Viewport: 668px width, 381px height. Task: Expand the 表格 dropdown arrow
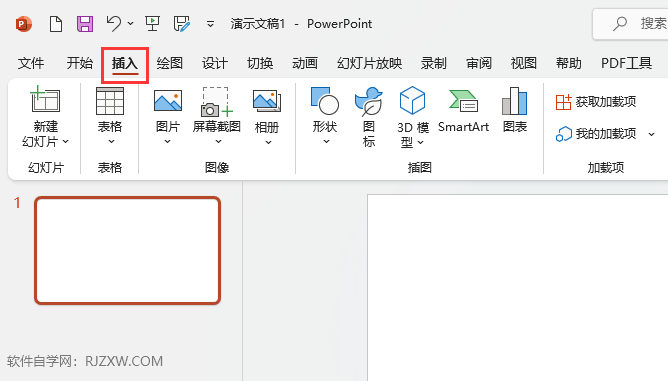coord(111,141)
